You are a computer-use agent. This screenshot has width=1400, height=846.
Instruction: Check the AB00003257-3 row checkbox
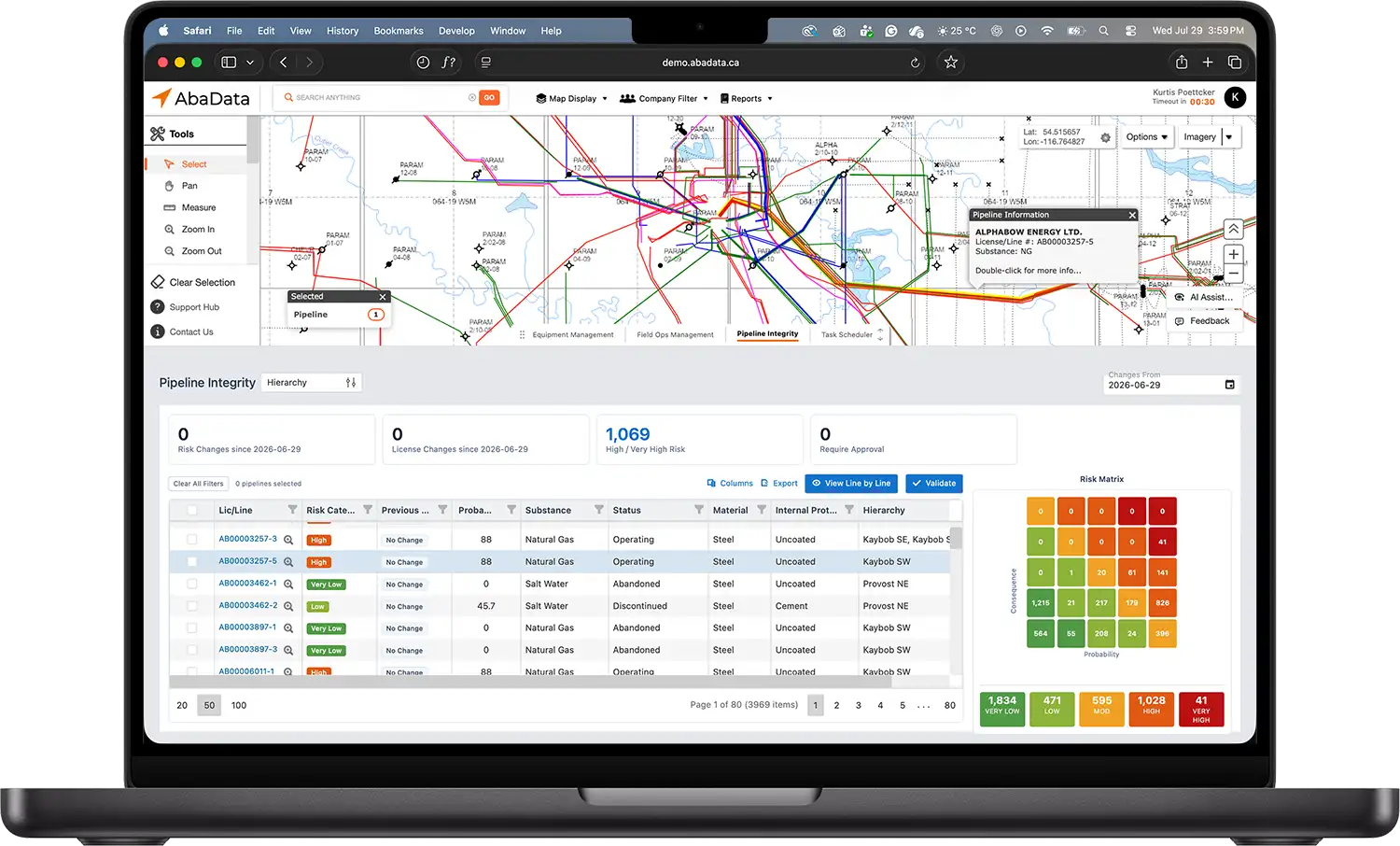point(192,540)
